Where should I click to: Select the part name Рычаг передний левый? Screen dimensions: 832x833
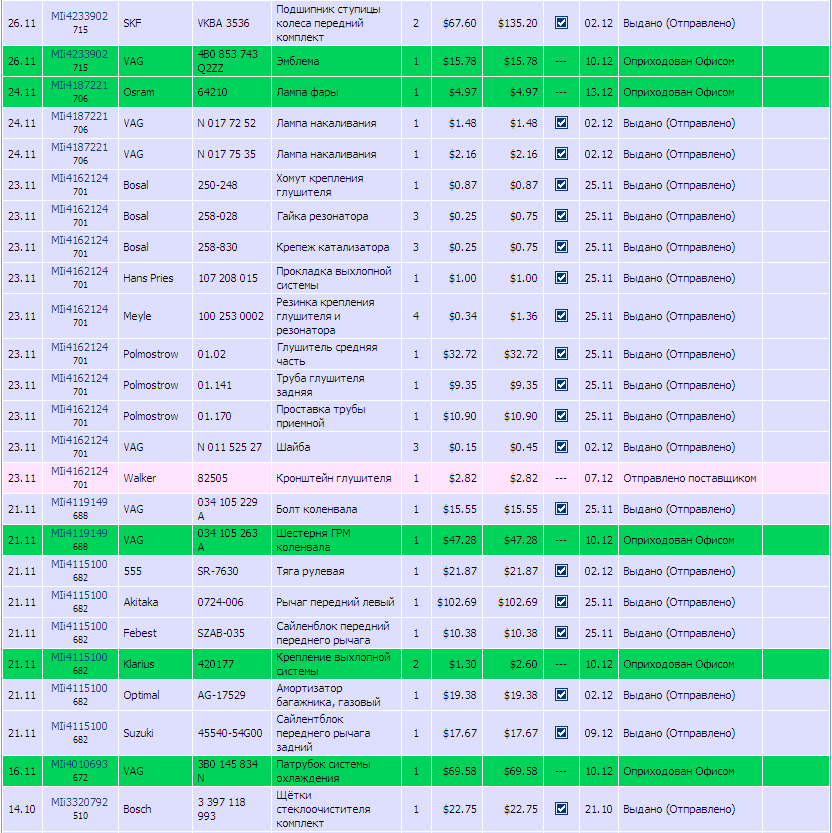(335, 602)
